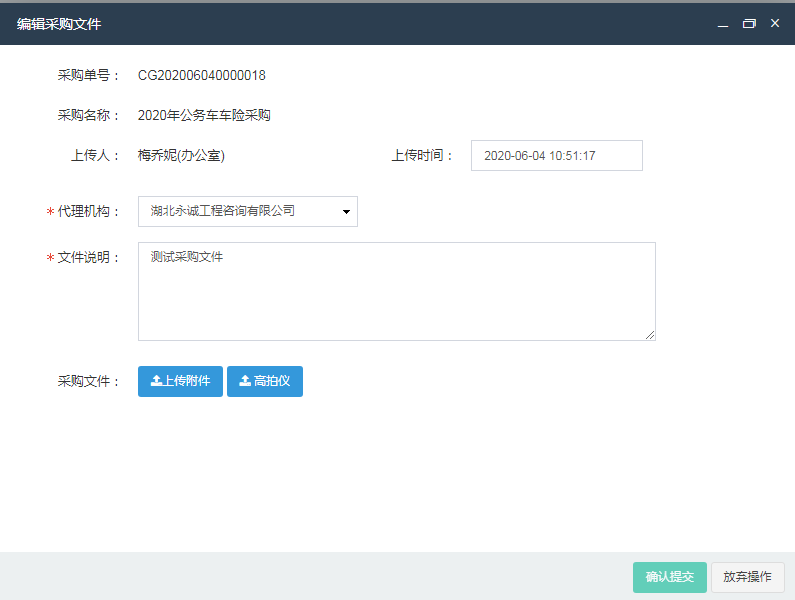Click the 上传人 label

coord(95,155)
